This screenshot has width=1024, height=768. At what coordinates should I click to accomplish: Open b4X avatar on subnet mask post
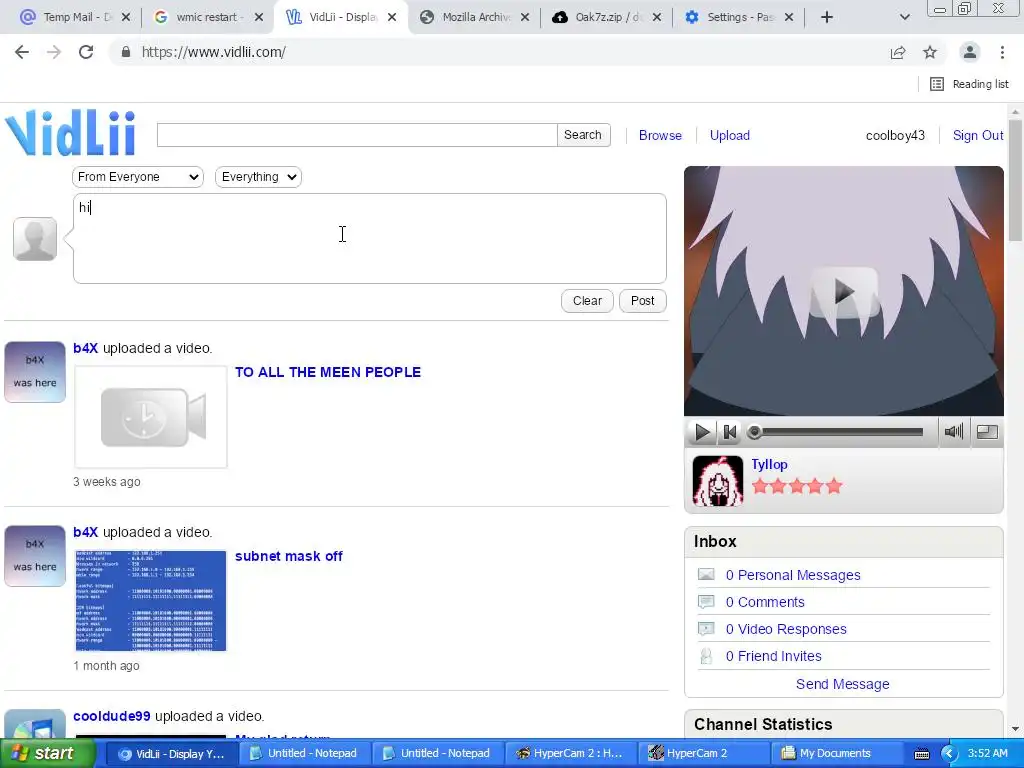(35, 556)
